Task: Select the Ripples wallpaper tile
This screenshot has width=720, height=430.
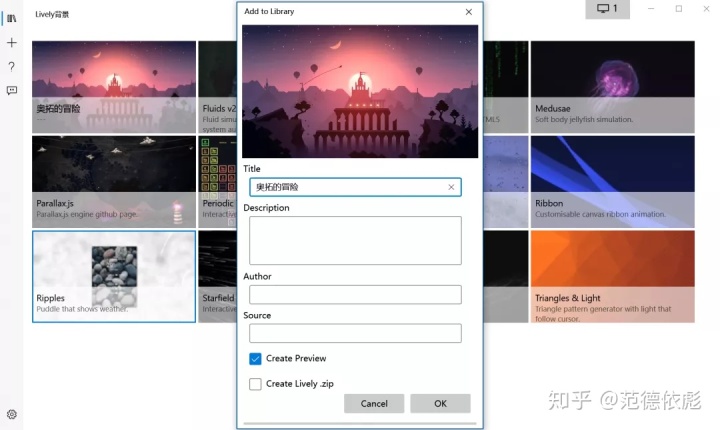Action: (x=114, y=277)
